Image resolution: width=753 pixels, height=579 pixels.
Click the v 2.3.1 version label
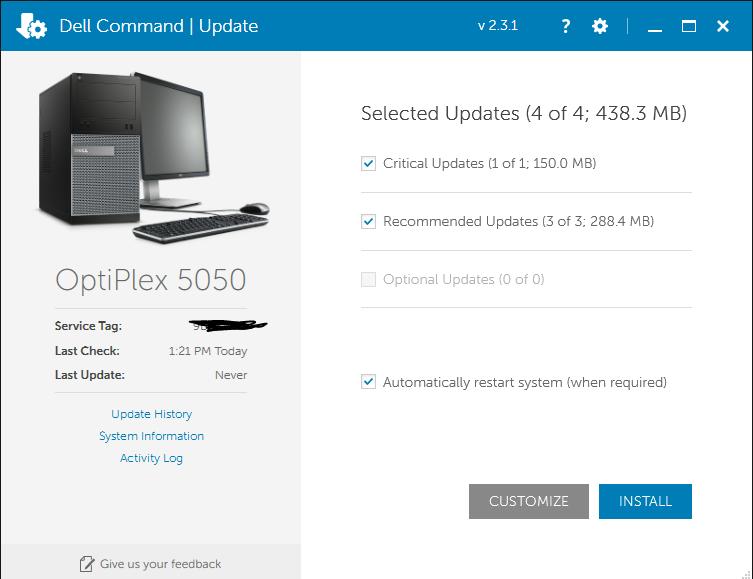coord(497,26)
